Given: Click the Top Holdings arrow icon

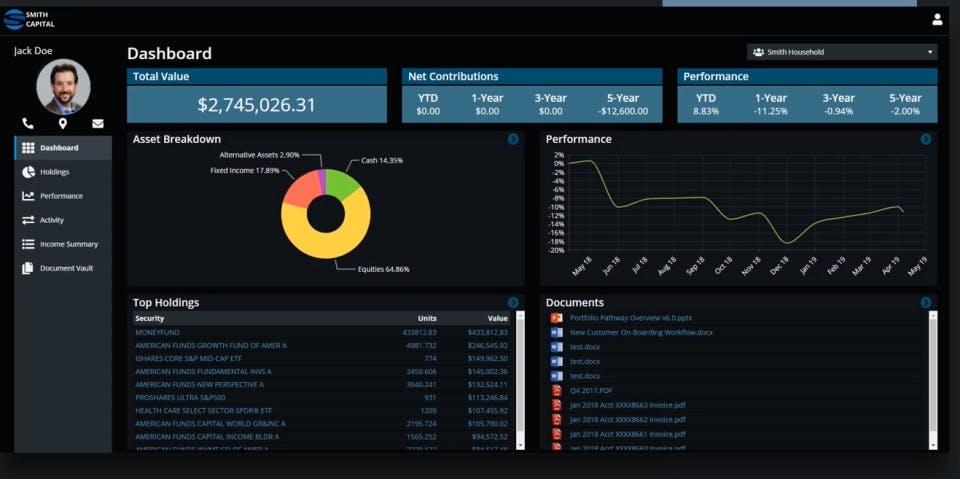Looking at the screenshot, I should (x=513, y=303).
